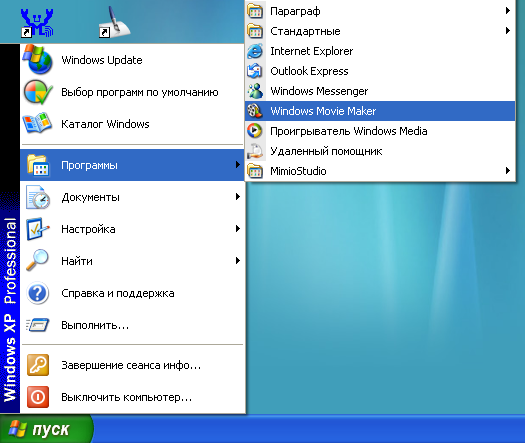525x443 pixels.
Task: Choose Найти in the start menu
Action: 132,261
